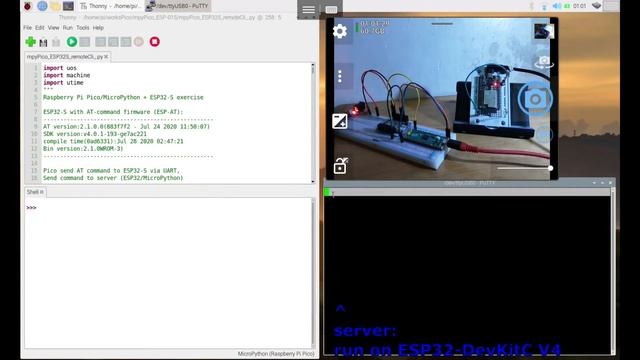Stop the running program with red Stop icon
The width and height of the screenshot is (640, 360).
coord(154,42)
